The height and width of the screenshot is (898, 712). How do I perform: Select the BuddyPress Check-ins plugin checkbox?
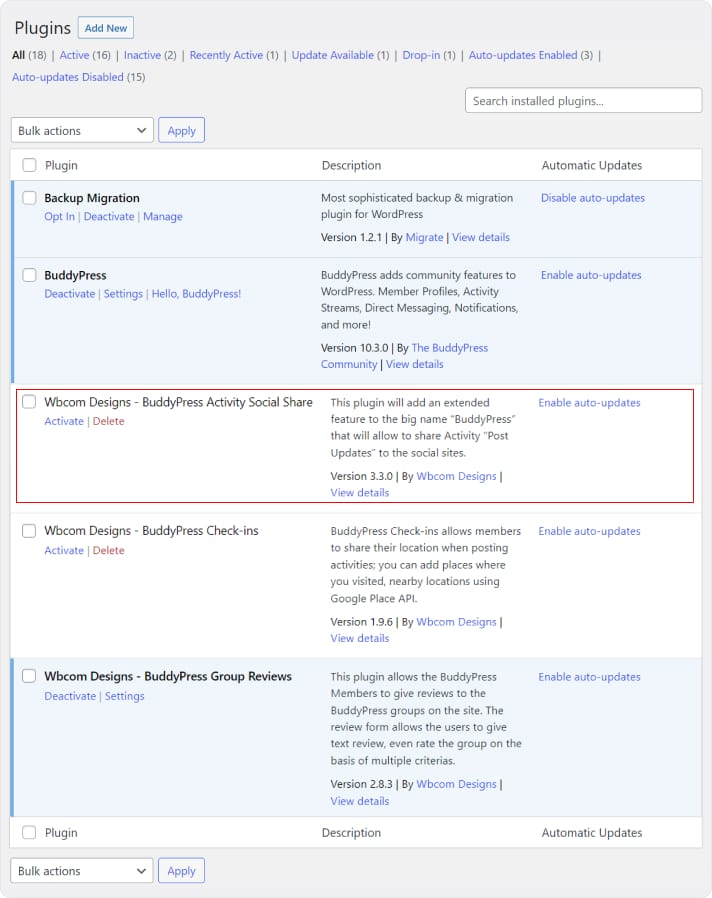tap(29, 531)
